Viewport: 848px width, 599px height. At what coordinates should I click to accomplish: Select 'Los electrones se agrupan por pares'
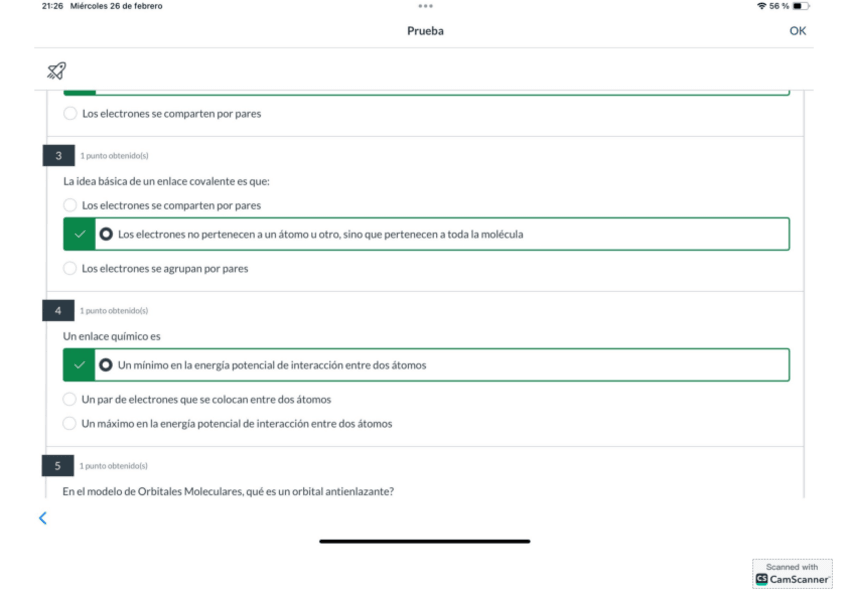[70, 268]
